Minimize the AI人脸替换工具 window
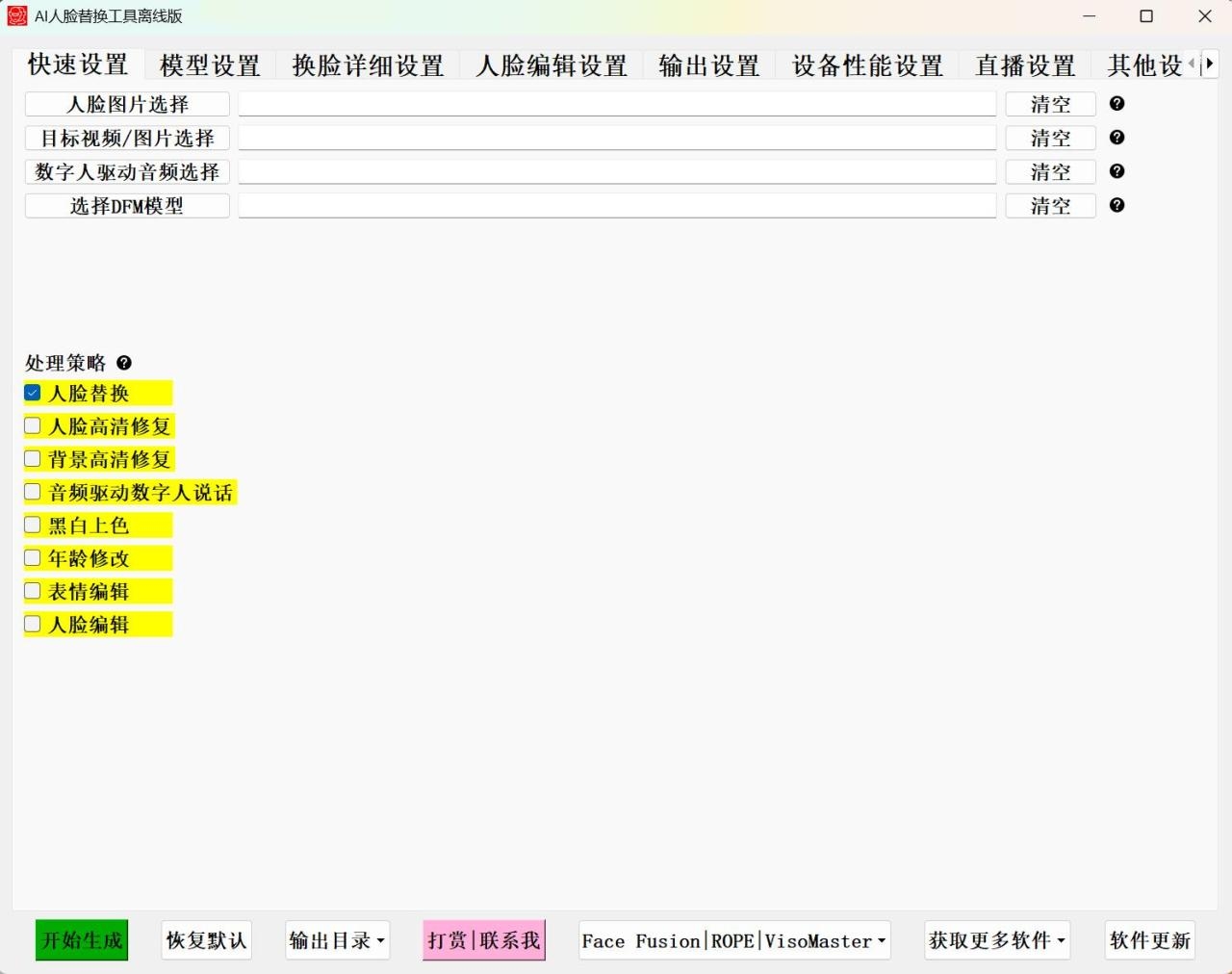Screen dimensions: 1232x974 point(1089,15)
